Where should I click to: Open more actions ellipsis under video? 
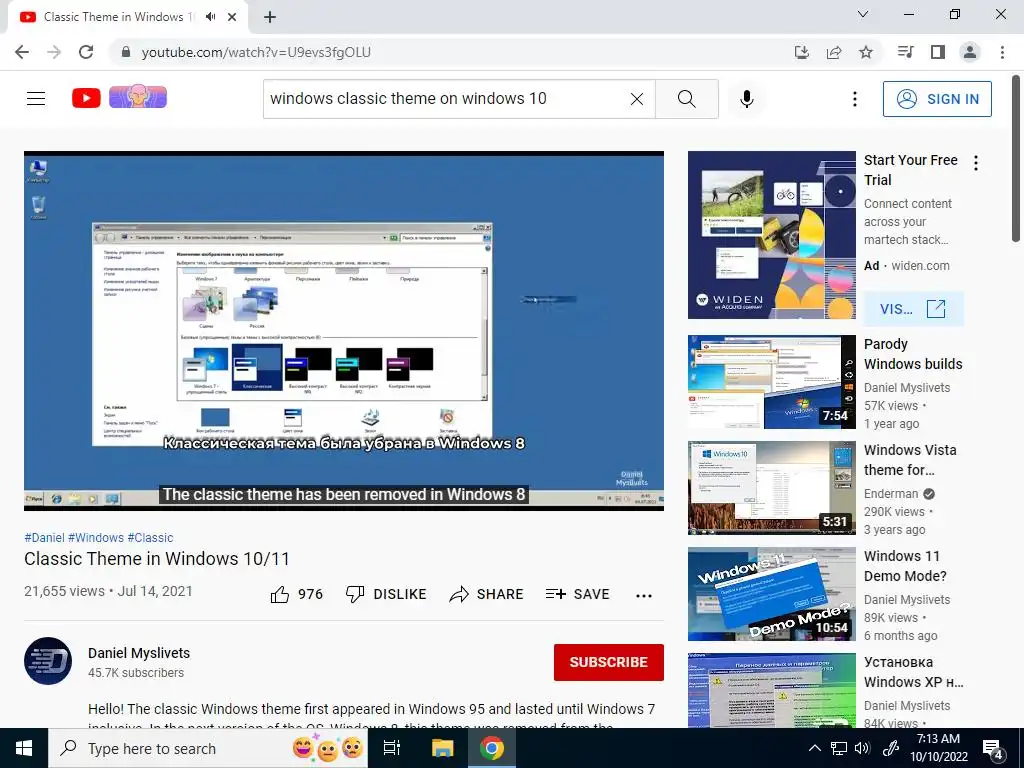(x=644, y=595)
